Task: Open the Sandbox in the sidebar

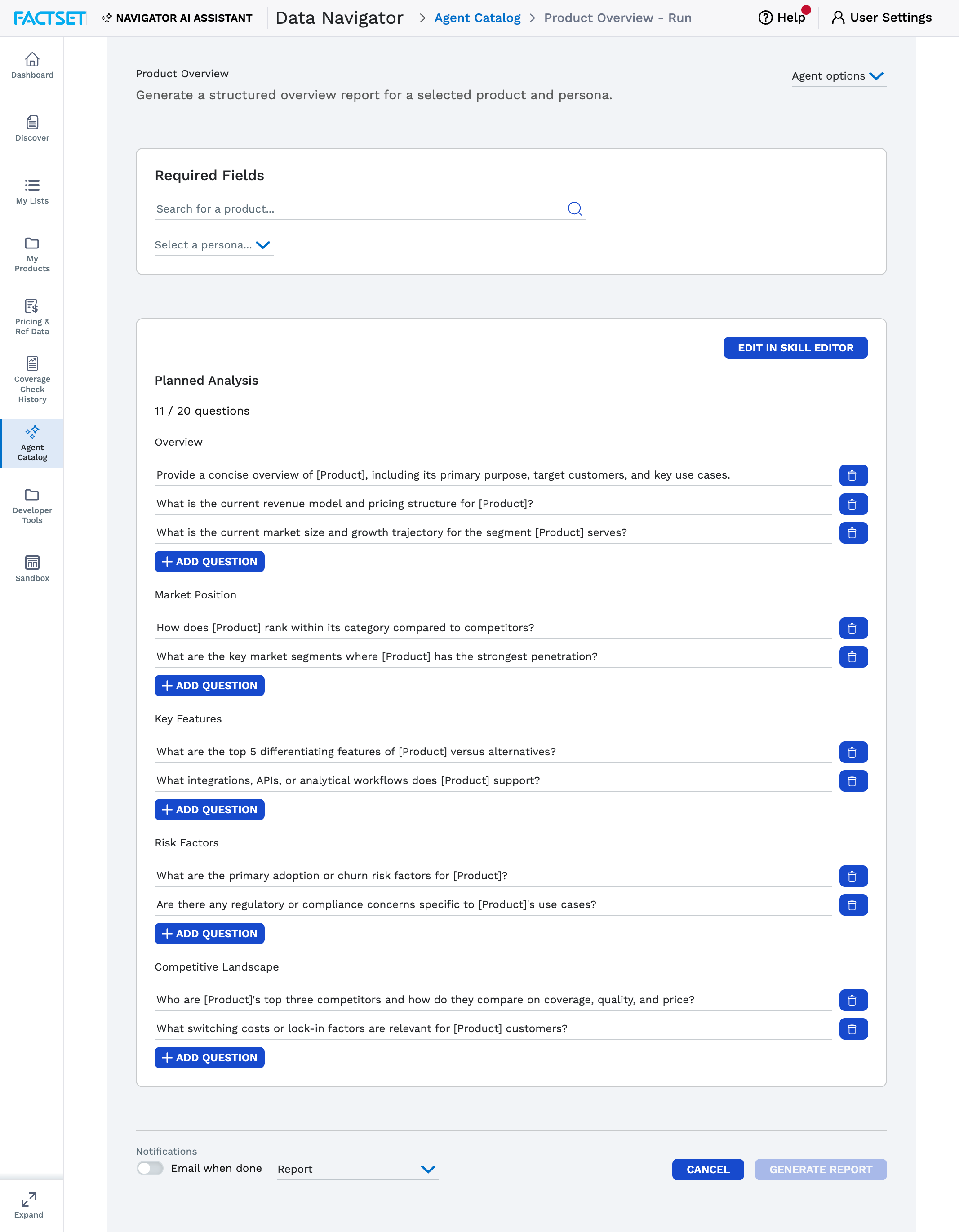Action: [x=32, y=569]
